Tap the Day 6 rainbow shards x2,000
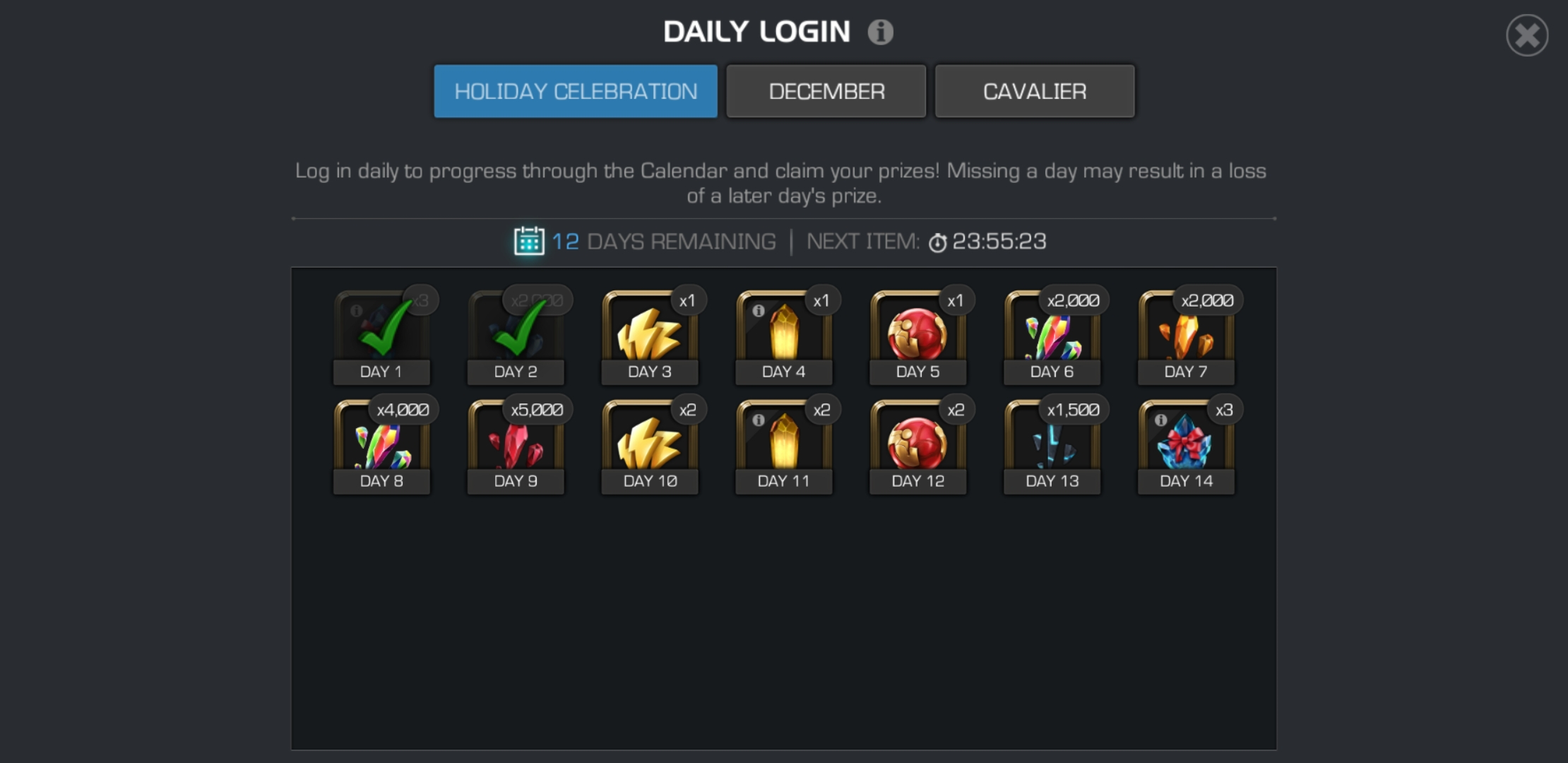This screenshot has height=763, width=1568. click(x=1052, y=336)
